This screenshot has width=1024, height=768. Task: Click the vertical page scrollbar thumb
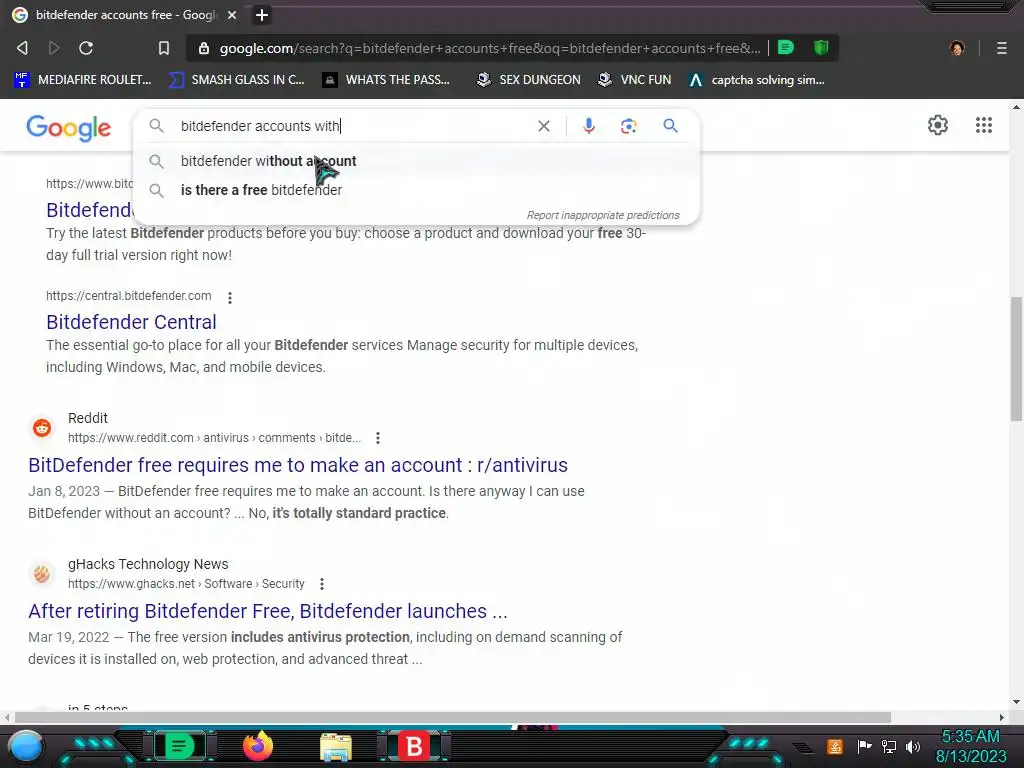[1016, 358]
